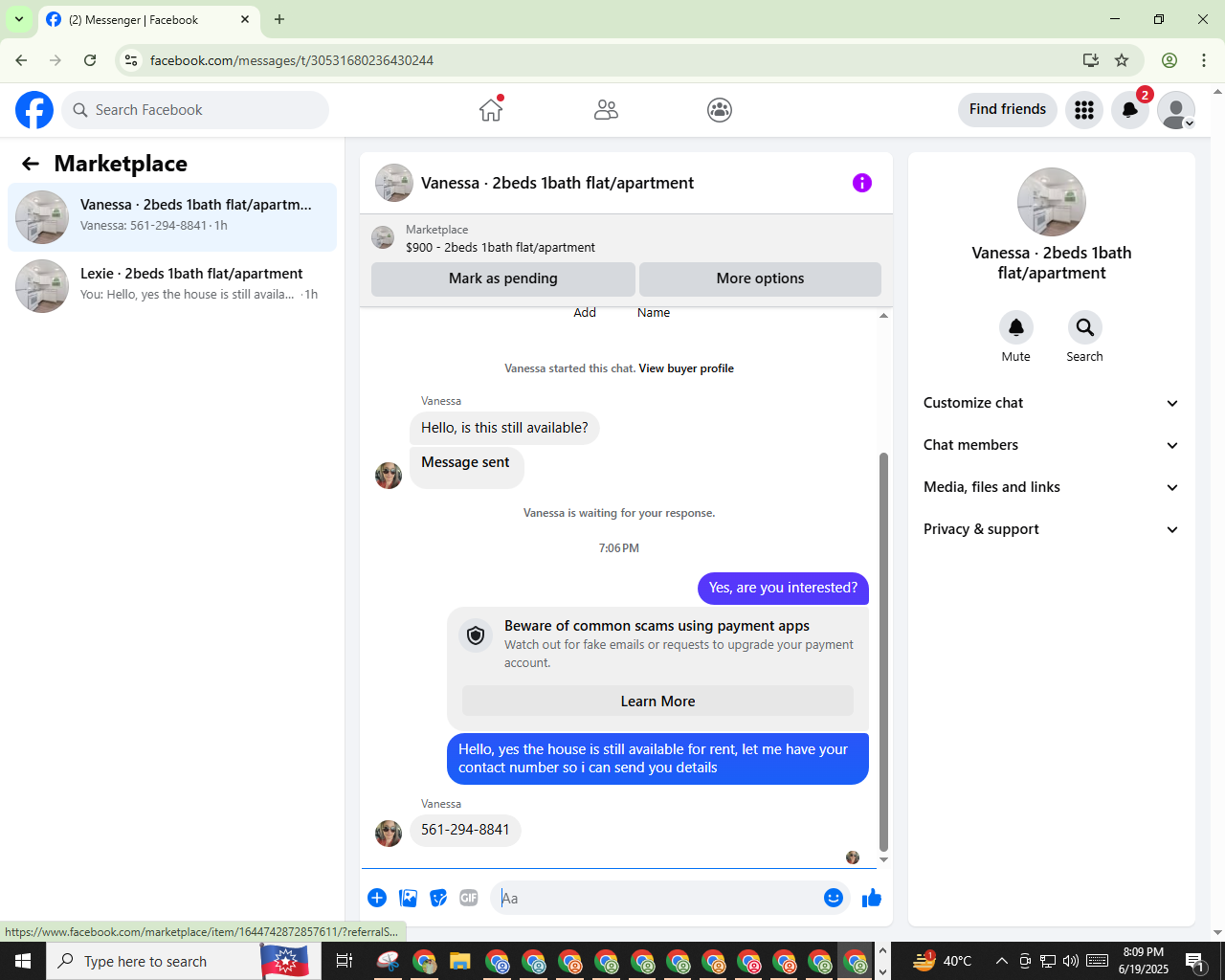Image resolution: width=1225 pixels, height=980 pixels.
Task: Expand the Chat members section
Action: pyautogui.click(x=1052, y=445)
